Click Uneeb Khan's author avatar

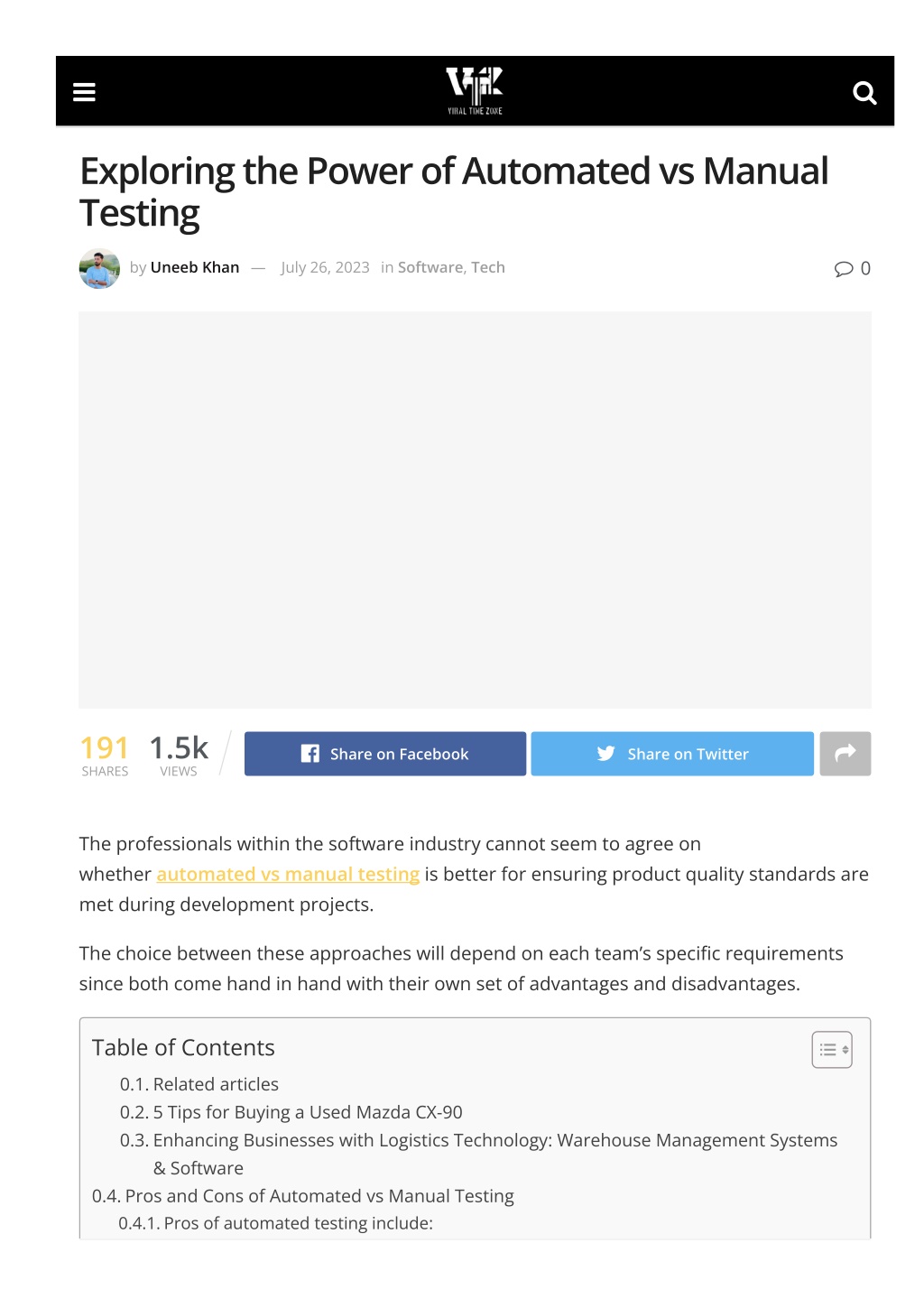(99, 268)
